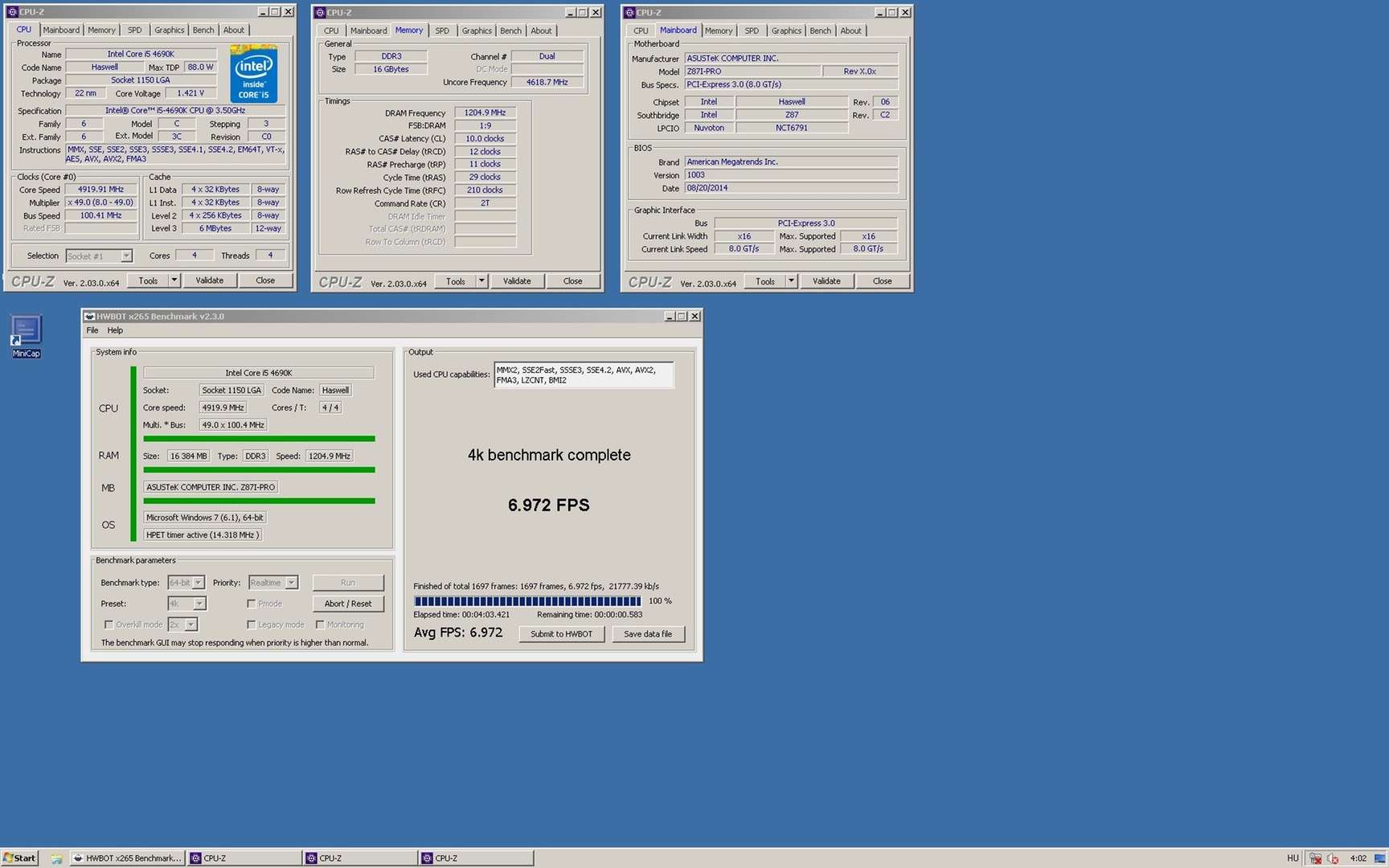Click the Uncore Frequency 4618.7 MHz value

[547, 83]
